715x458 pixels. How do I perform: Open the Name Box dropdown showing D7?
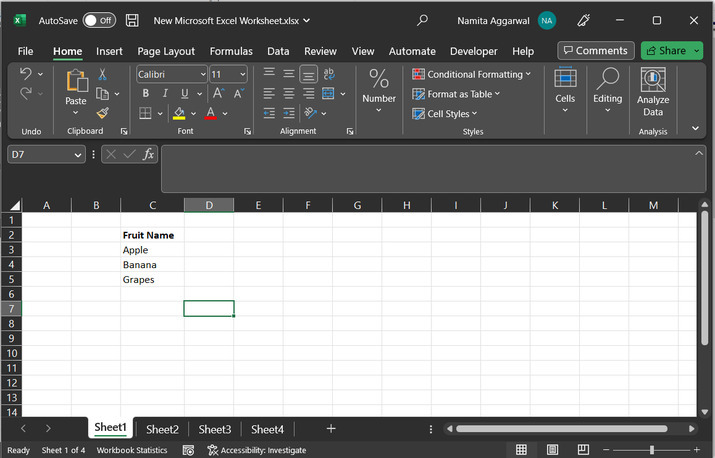pos(79,154)
